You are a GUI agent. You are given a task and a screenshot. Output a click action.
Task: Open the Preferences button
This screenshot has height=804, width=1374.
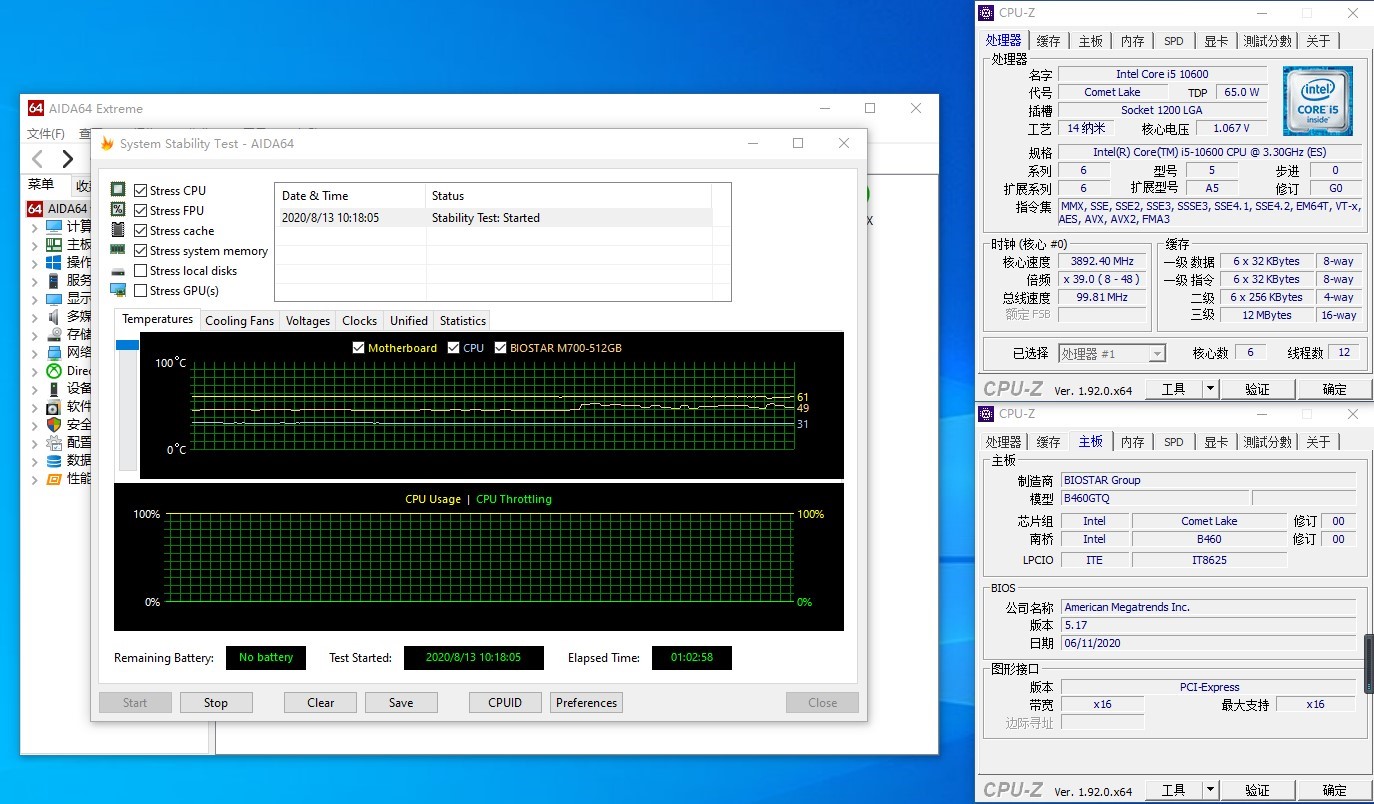pyautogui.click(x=586, y=703)
